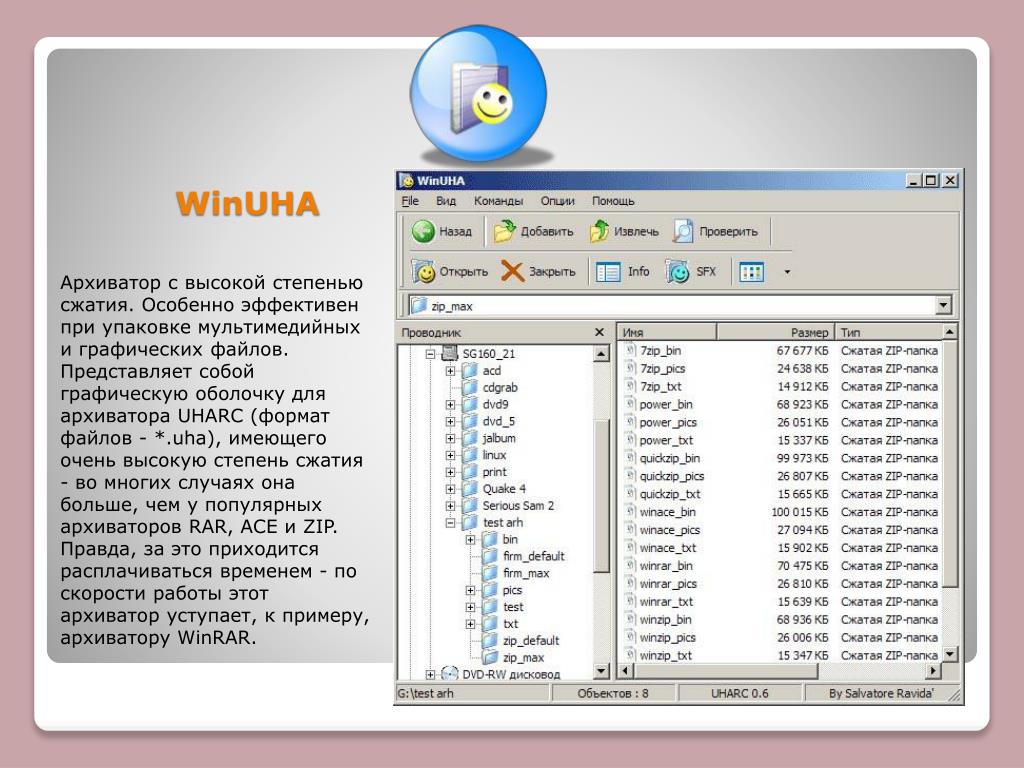1024x768 pixels.
Task: Click the Объектов : 8 status entry
Action: pos(613,694)
